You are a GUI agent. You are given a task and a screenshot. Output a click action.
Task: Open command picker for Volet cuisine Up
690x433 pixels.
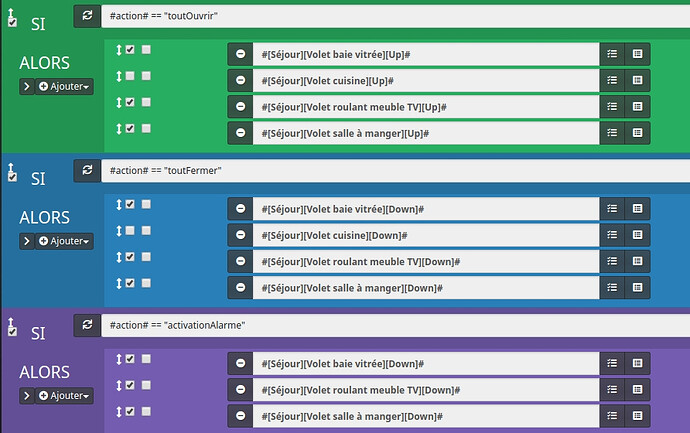coord(637,81)
